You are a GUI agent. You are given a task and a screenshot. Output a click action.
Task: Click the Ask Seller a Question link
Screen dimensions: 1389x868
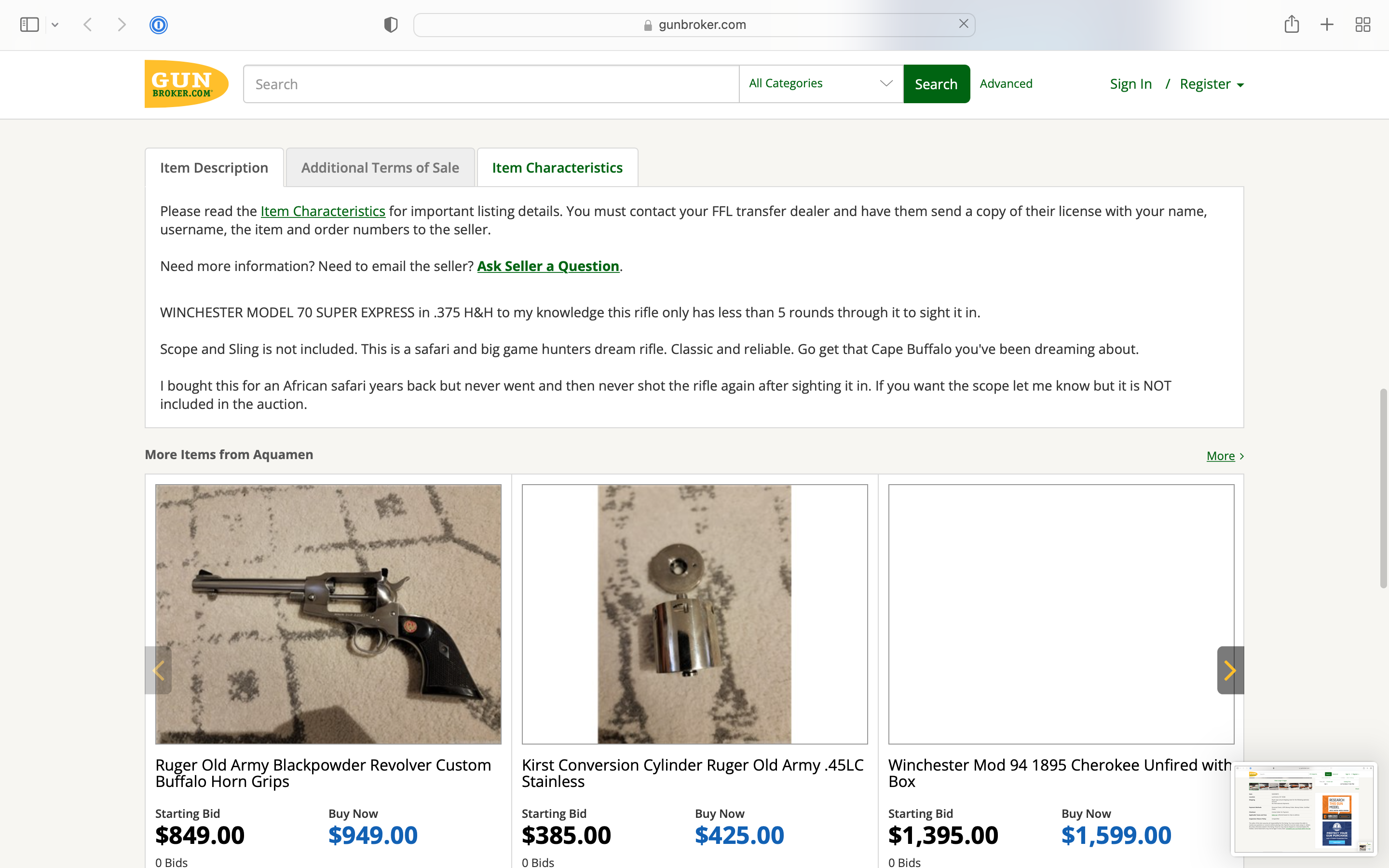coord(547,266)
